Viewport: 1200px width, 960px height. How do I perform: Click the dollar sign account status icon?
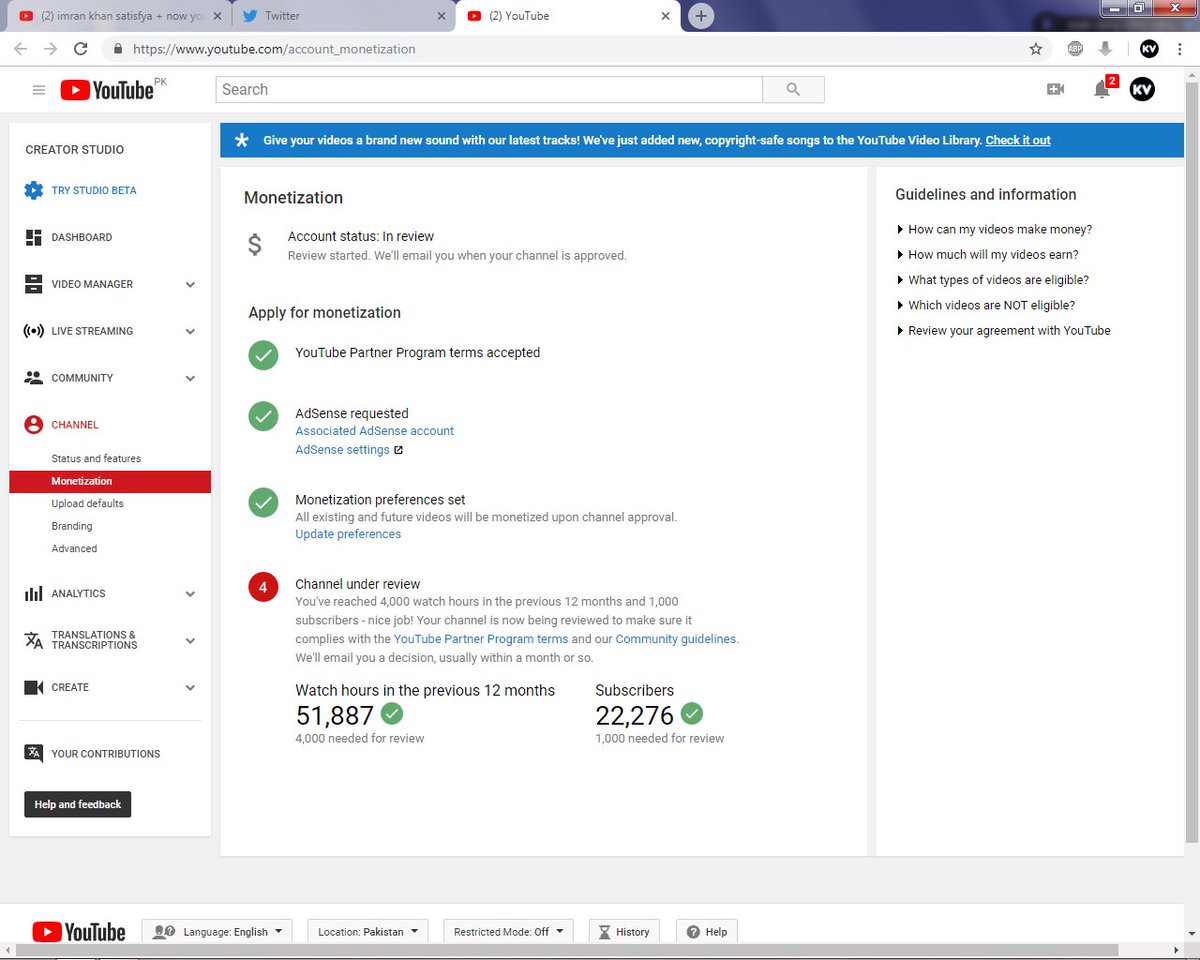coord(254,244)
